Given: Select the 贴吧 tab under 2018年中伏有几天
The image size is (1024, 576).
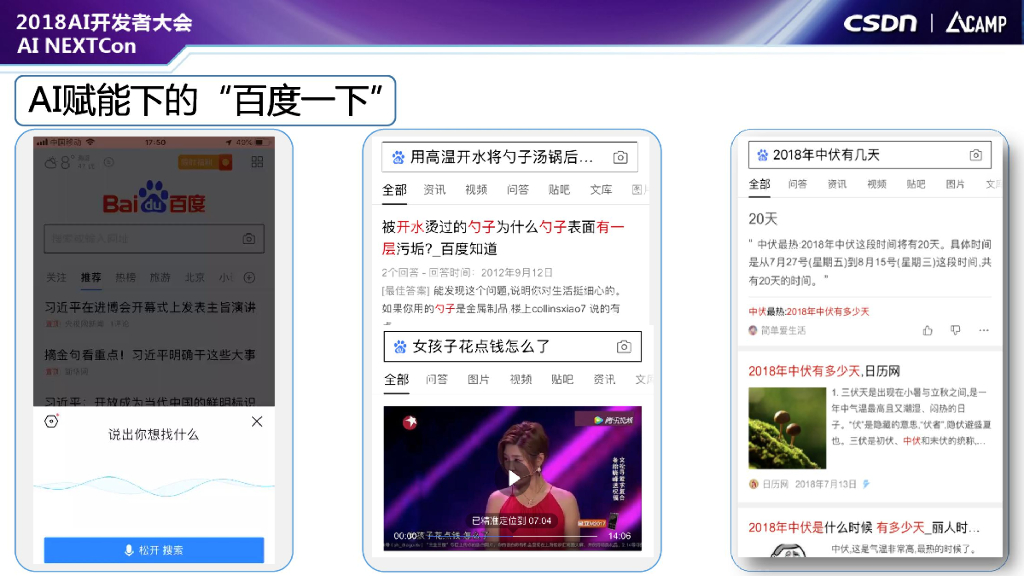Looking at the screenshot, I should (x=916, y=184).
